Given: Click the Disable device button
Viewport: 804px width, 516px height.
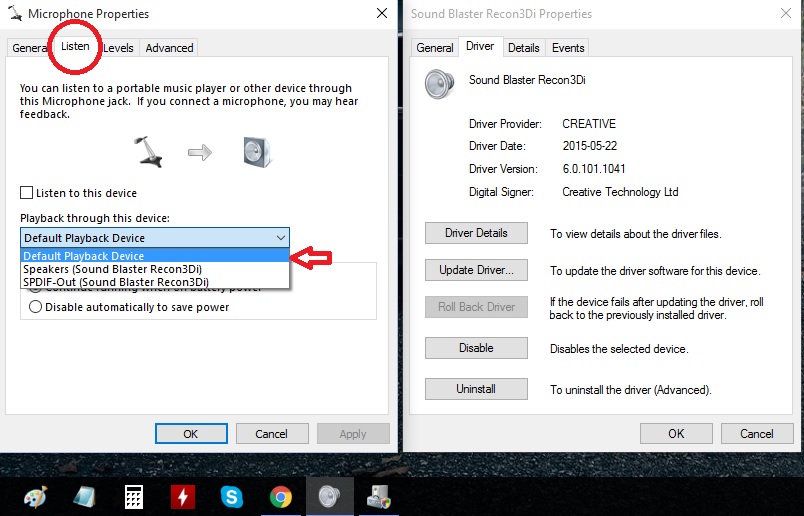Looking at the screenshot, I should tap(476, 348).
